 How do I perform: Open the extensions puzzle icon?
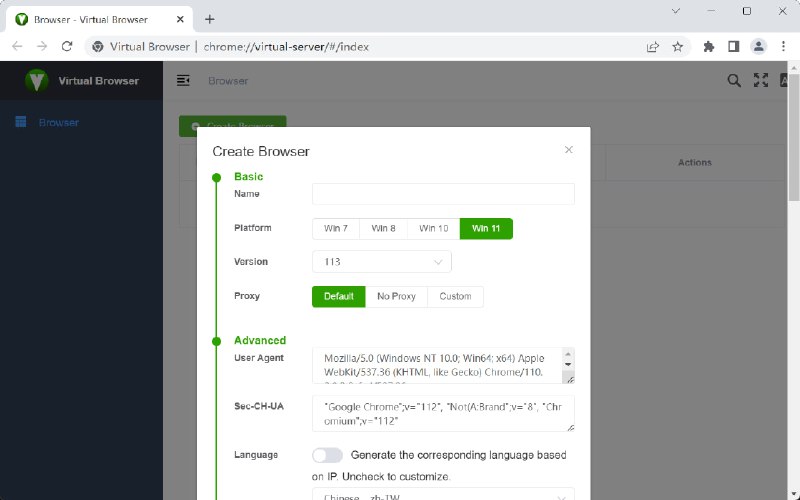[709, 47]
